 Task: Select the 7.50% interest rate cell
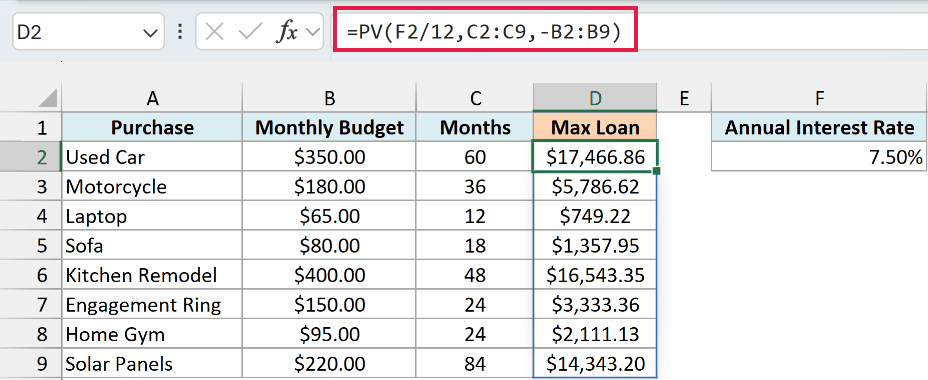pyautogui.click(x=820, y=157)
